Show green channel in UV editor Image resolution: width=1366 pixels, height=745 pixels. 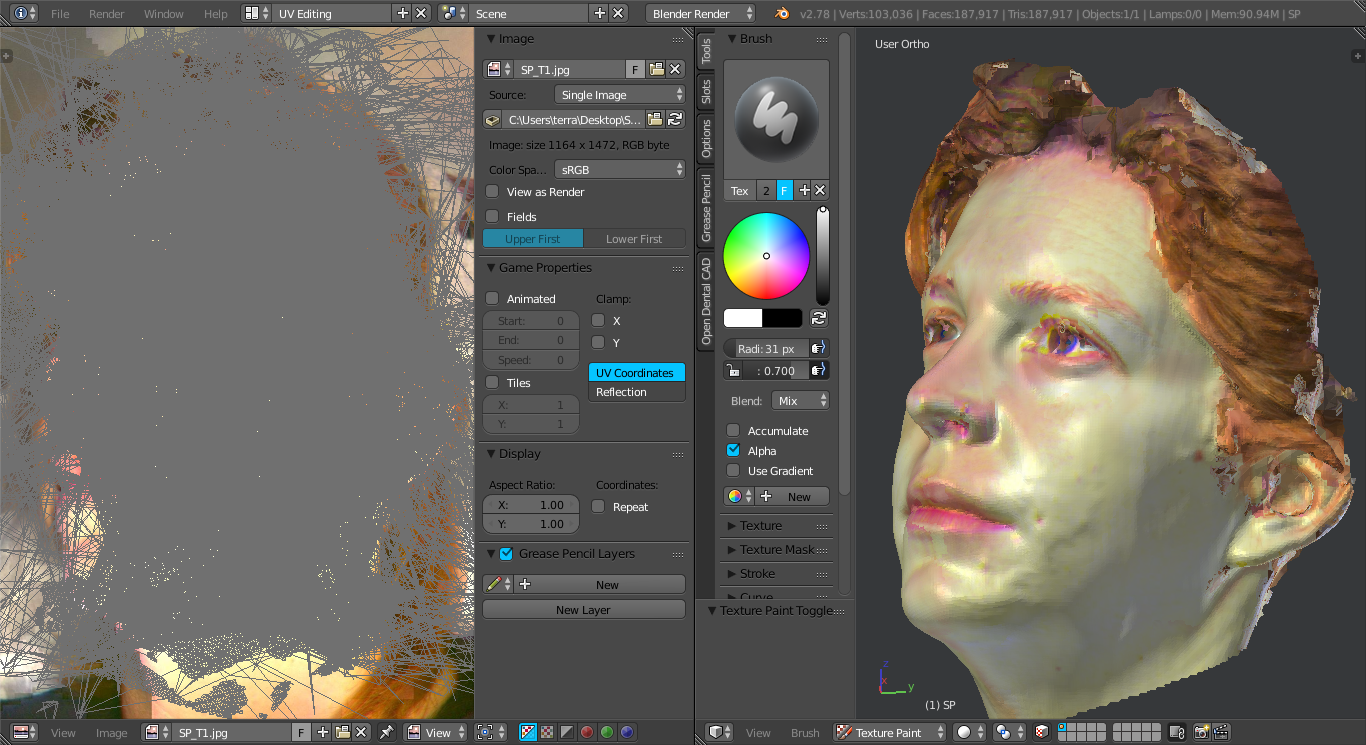tap(607, 732)
